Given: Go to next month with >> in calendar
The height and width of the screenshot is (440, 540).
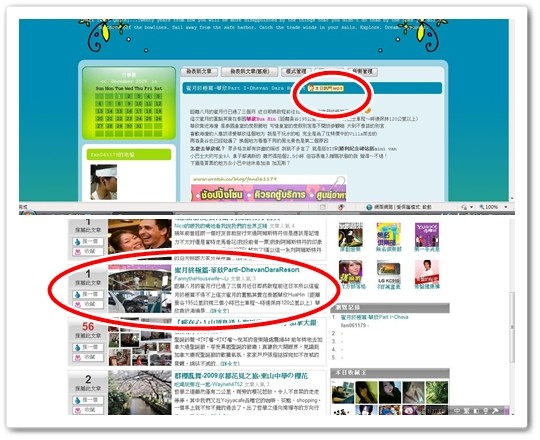Looking at the screenshot, I should (x=155, y=82).
